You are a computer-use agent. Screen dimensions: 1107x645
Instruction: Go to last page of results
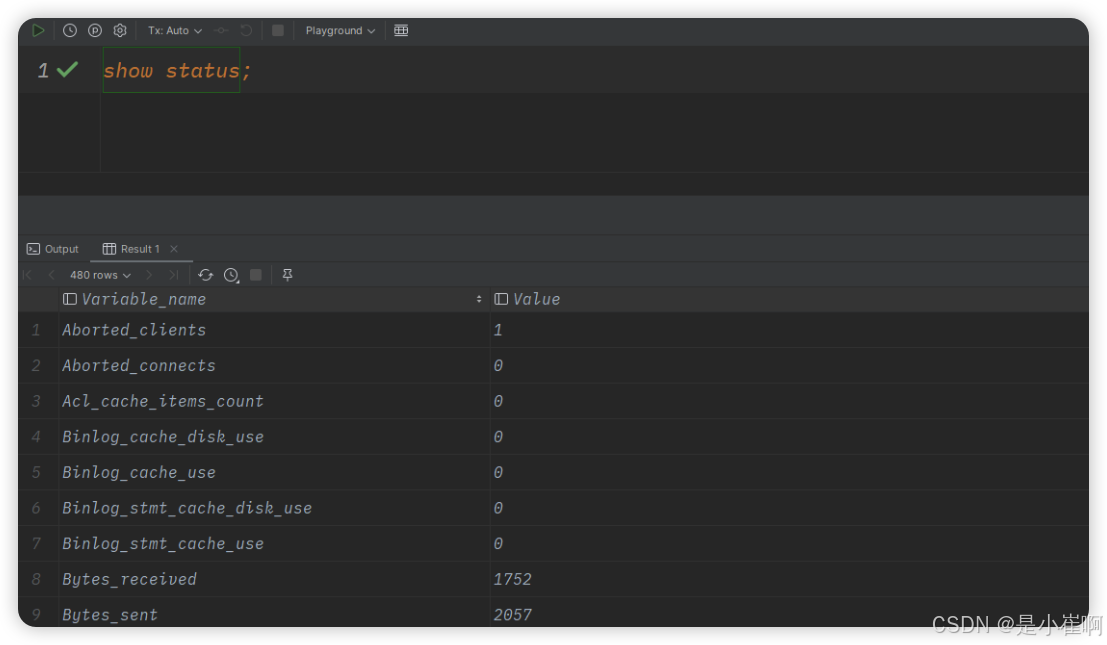[173, 275]
